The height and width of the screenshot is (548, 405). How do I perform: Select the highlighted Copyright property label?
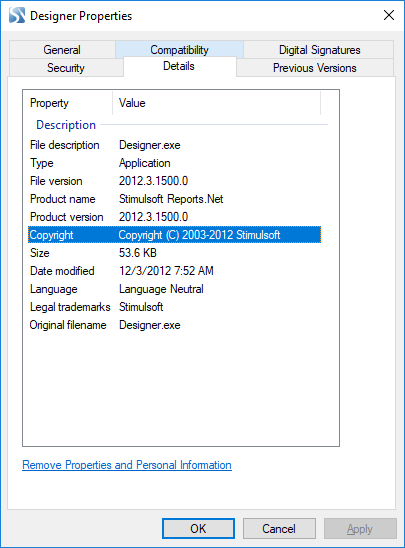click(x=51, y=235)
